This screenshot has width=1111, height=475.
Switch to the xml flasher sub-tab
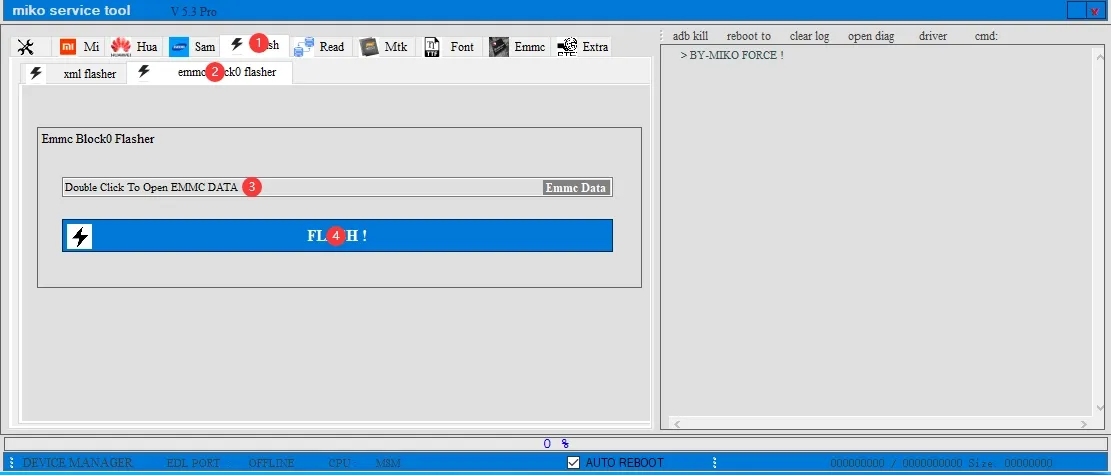pos(74,73)
